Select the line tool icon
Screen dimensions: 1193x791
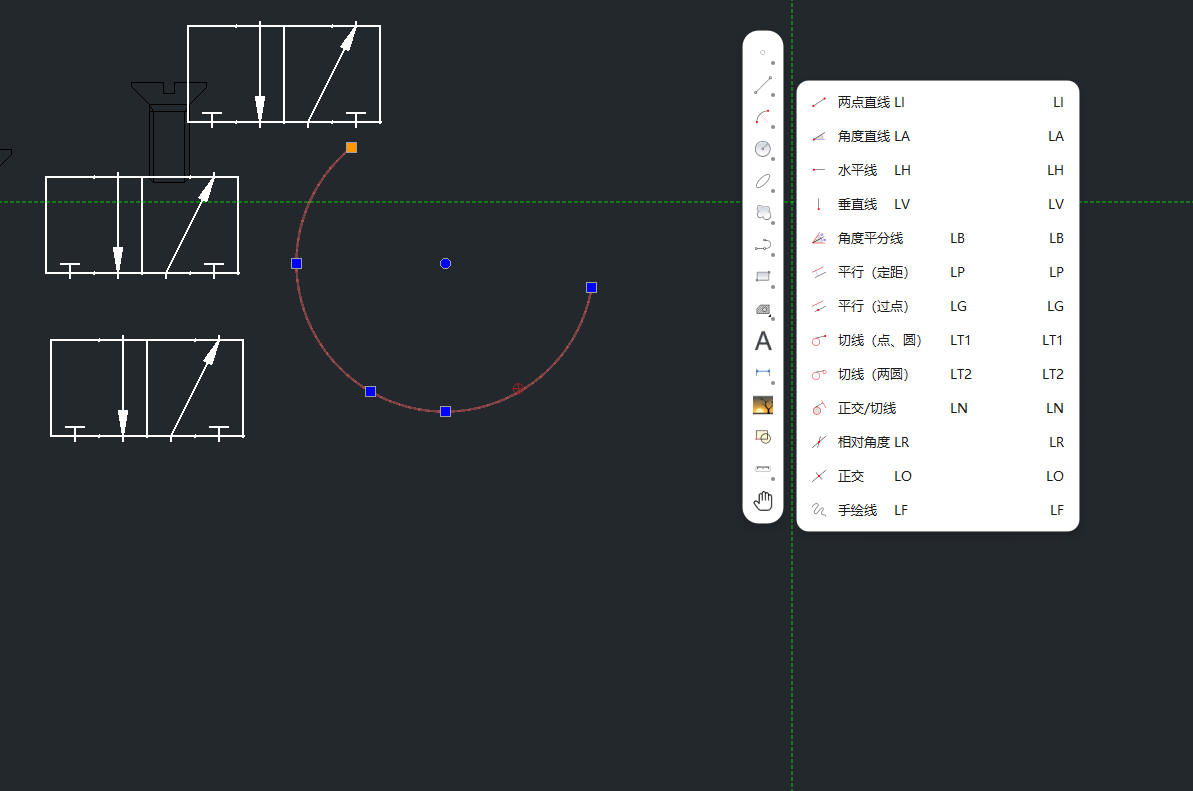coord(762,85)
